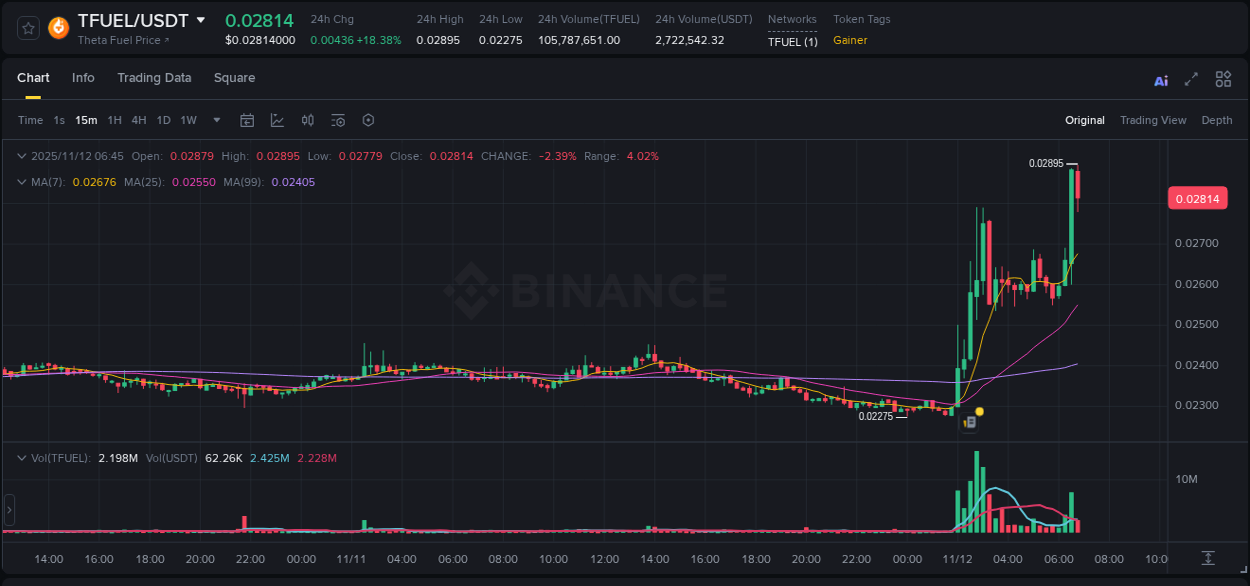Click the TFUEL coin logo
1250x586 pixels.
[x=57, y=28]
